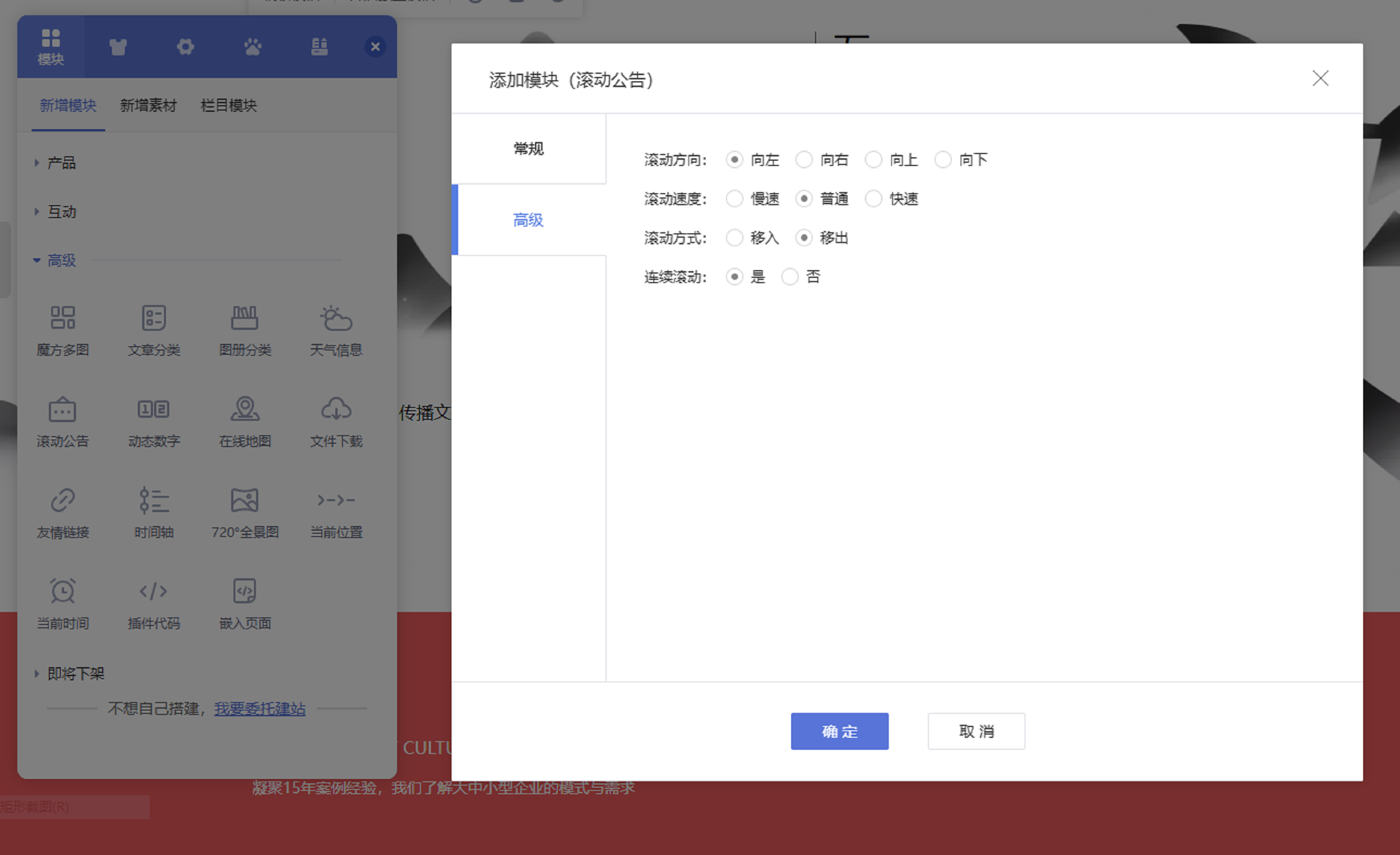The height and width of the screenshot is (855, 1400).
Task: Set 连续滚动 to 否
Action: (790, 277)
